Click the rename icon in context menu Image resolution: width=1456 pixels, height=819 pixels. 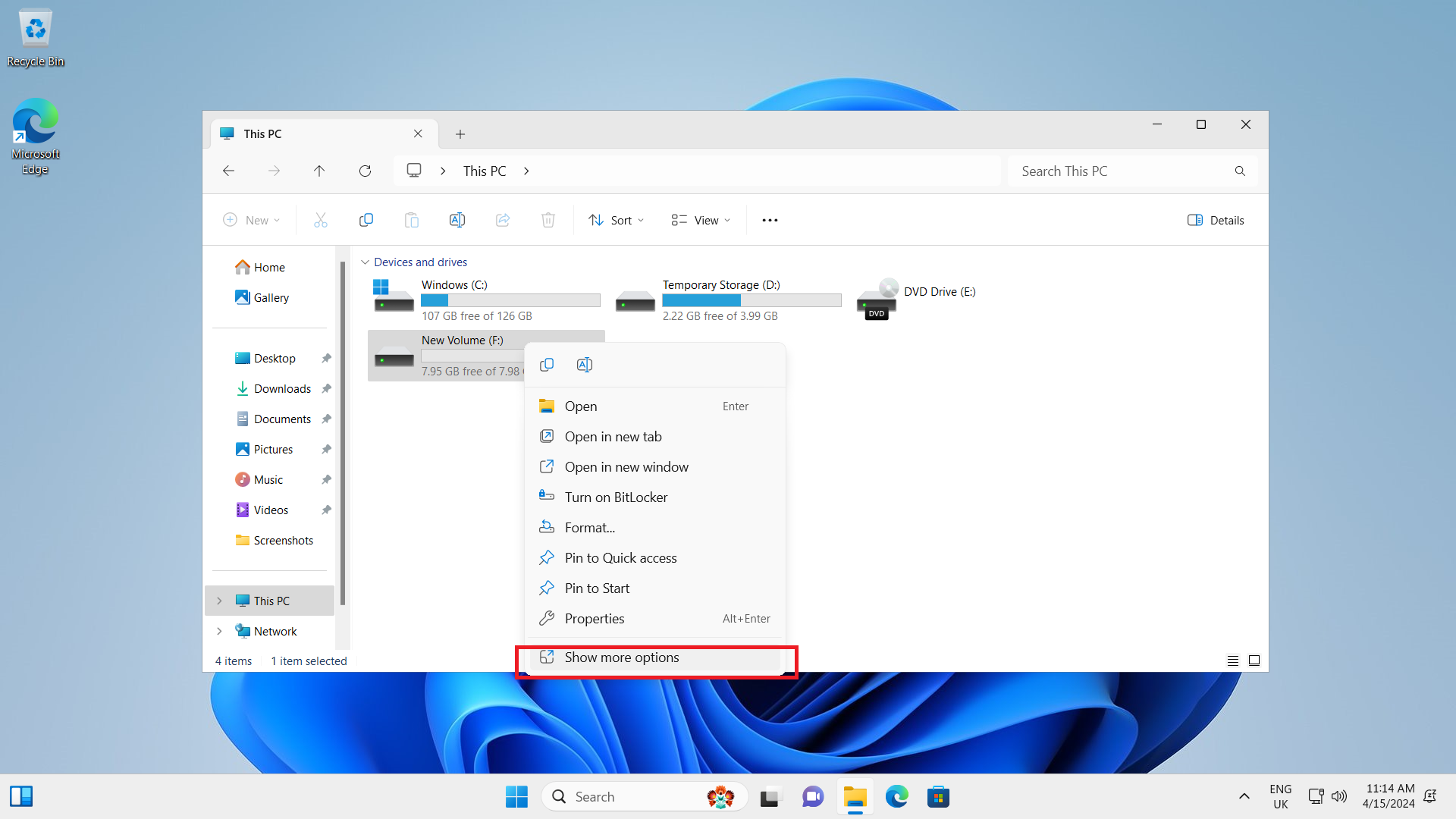(584, 365)
